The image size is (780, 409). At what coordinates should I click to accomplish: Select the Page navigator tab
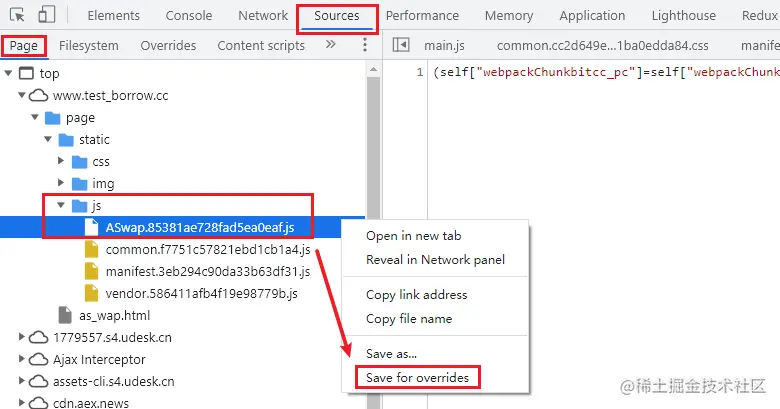pyautogui.click(x=23, y=46)
